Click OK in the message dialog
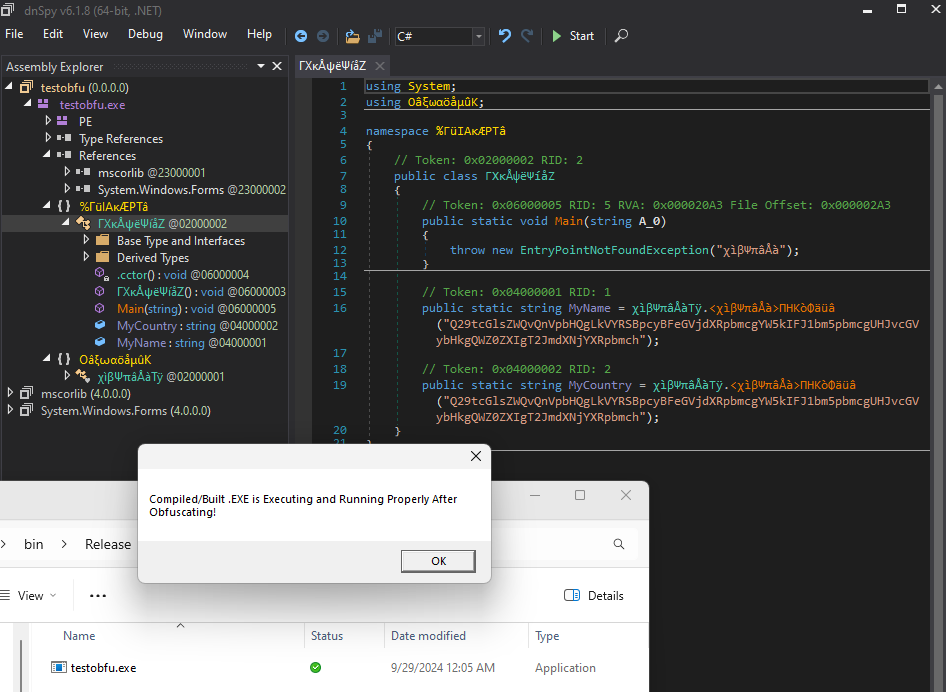Viewport: 946px width, 692px height. [438, 561]
